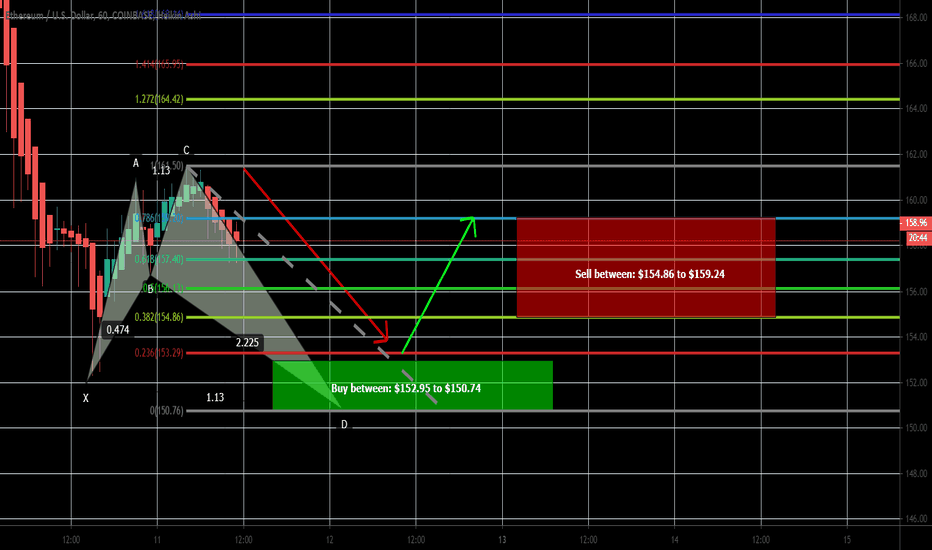Click the 20:44 candle countdown tag
The height and width of the screenshot is (550, 932).
(918, 238)
